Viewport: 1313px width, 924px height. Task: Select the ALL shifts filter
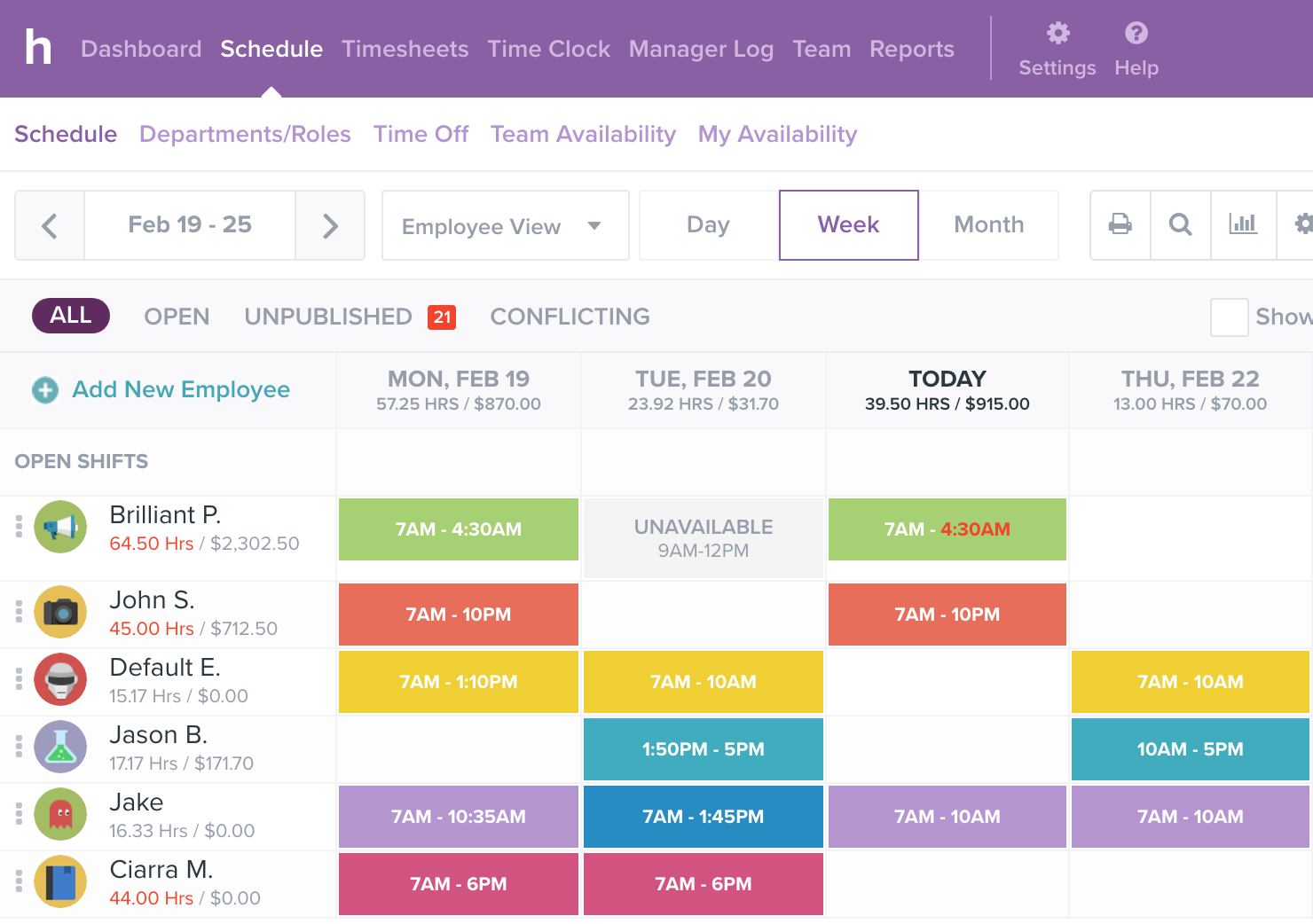(x=71, y=316)
